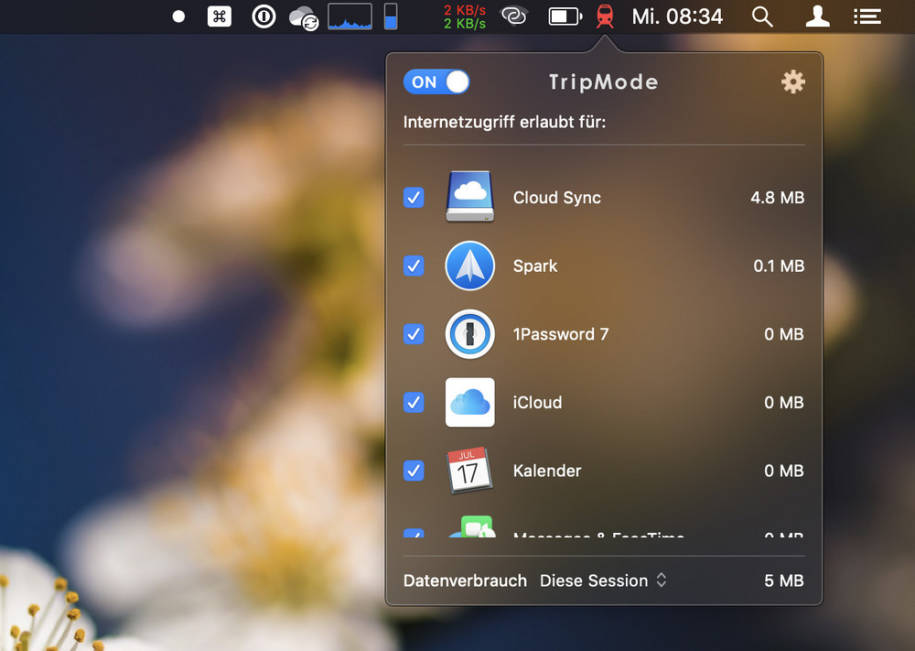
Task: Click the TripMode title text
Action: point(603,82)
